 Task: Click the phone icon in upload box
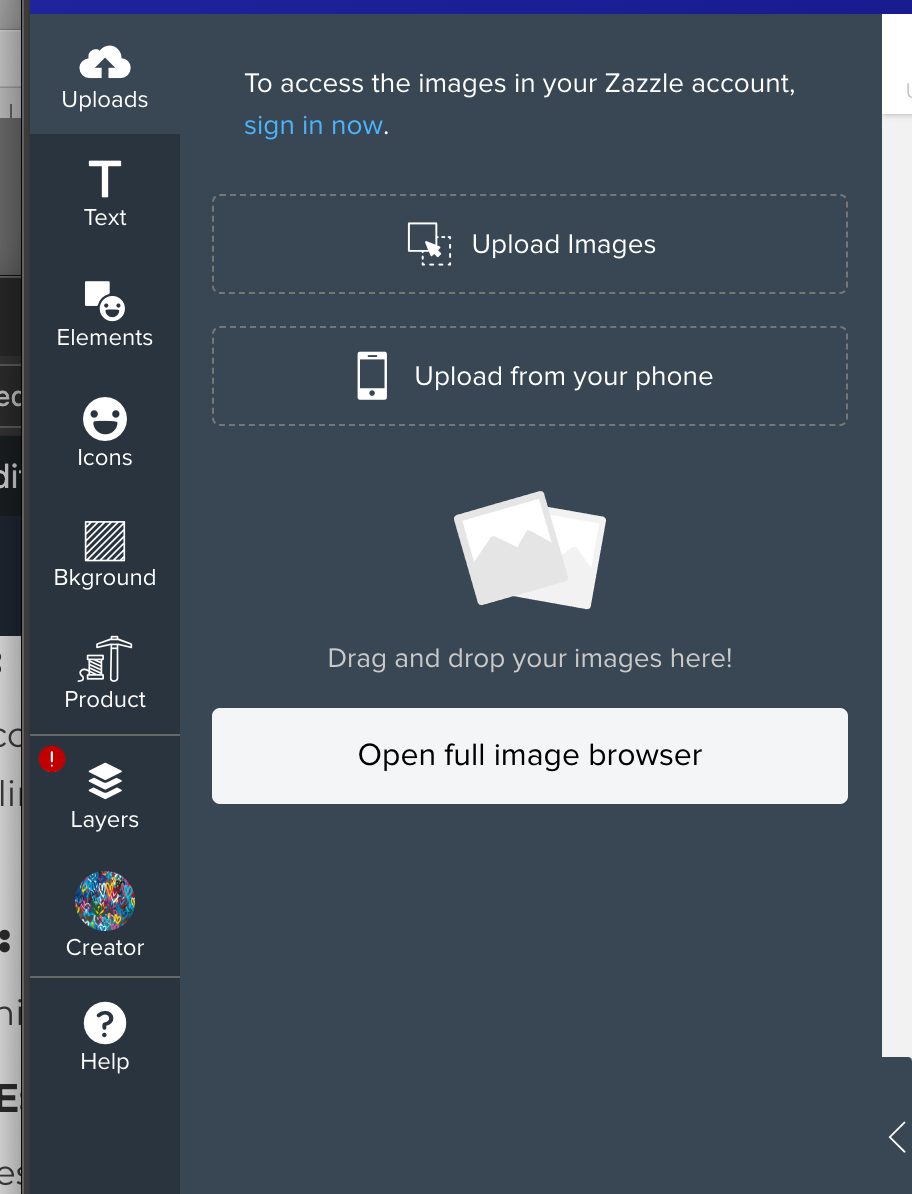(x=372, y=376)
